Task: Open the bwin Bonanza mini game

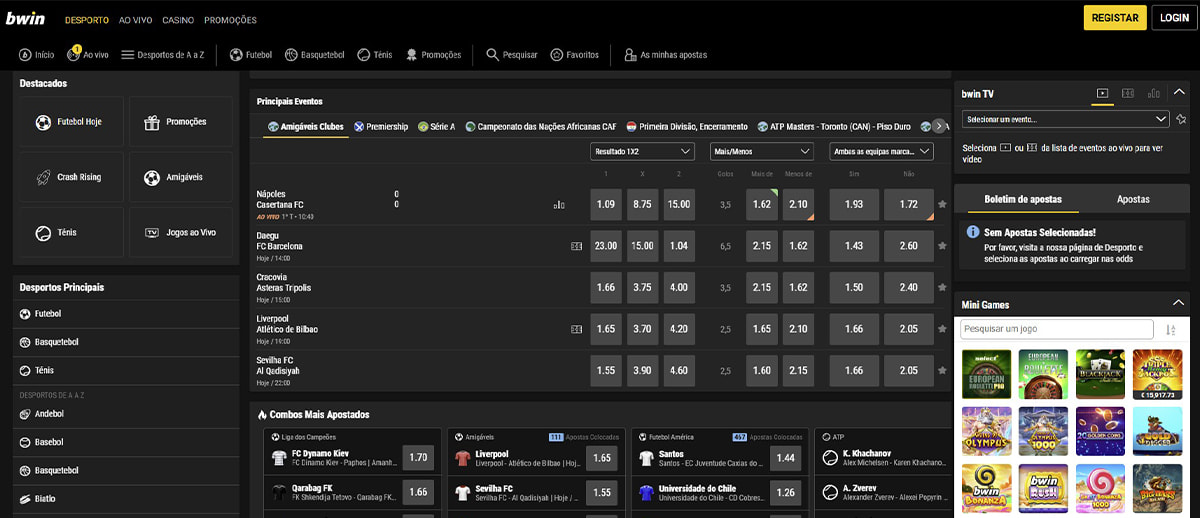Action: click(x=985, y=488)
